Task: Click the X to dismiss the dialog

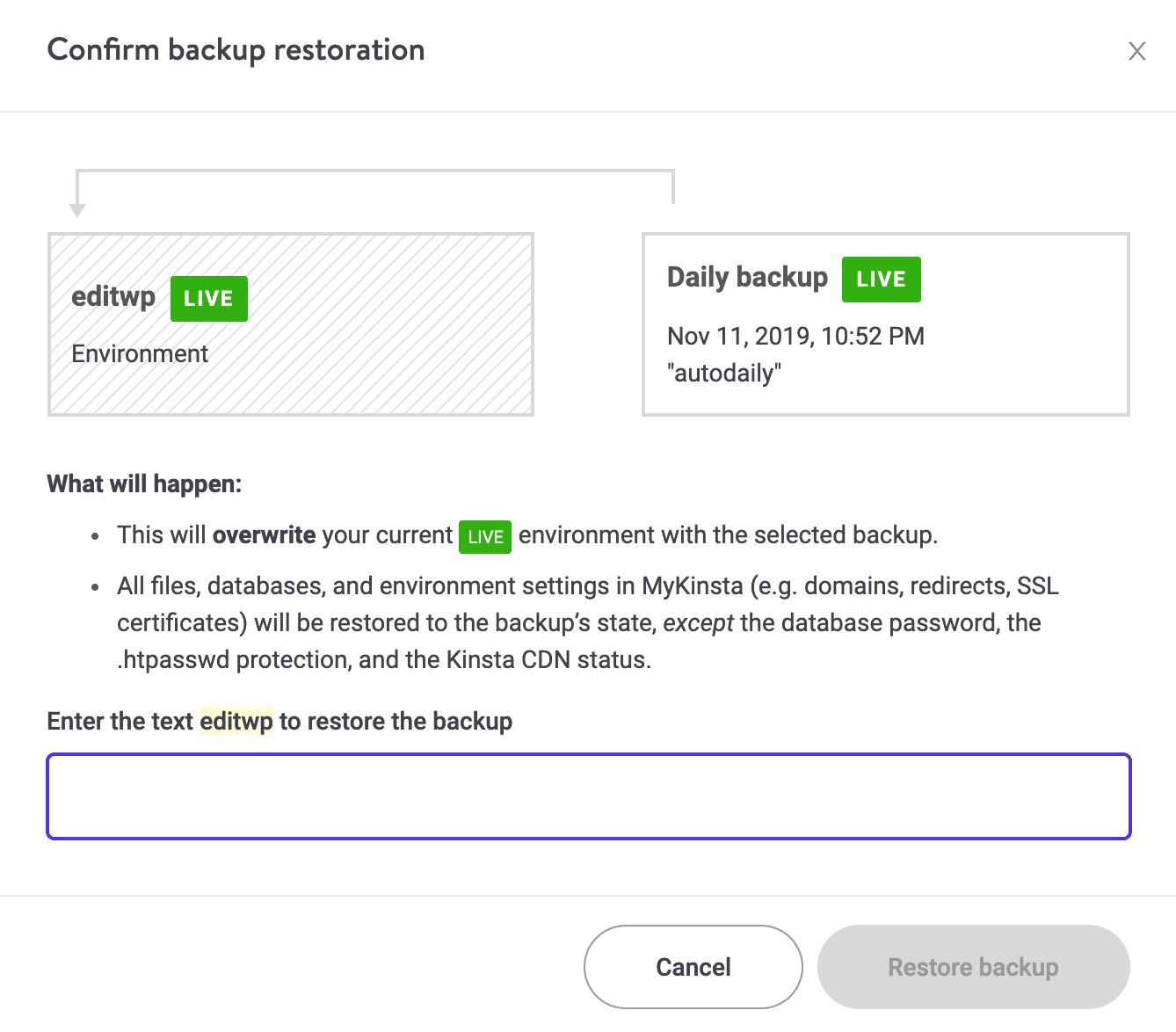Action: coord(1137,51)
